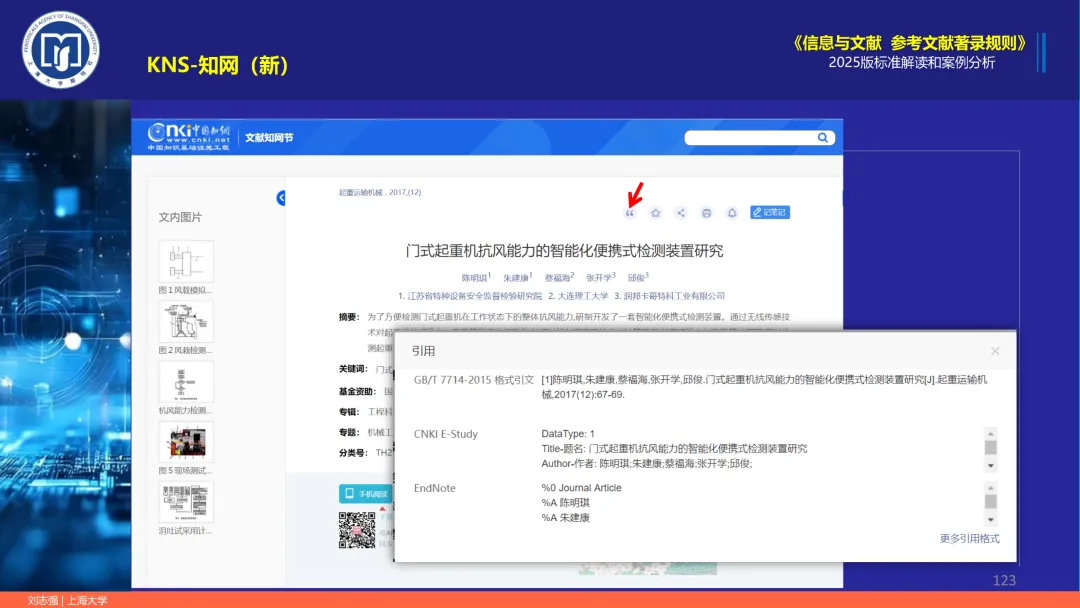Click the article title 门式起重机抗风能力
Viewport: 1080px width, 608px height.
pyautogui.click(x=564, y=251)
